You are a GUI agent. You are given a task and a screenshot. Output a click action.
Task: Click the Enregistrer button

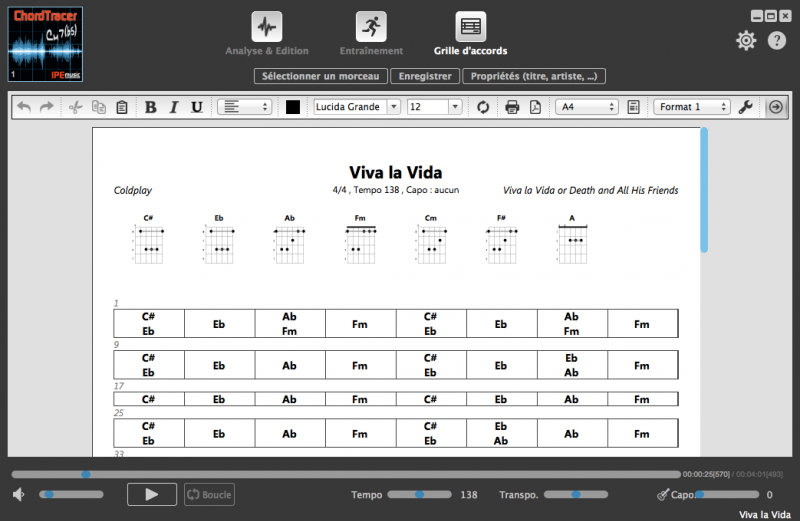point(425,76)
